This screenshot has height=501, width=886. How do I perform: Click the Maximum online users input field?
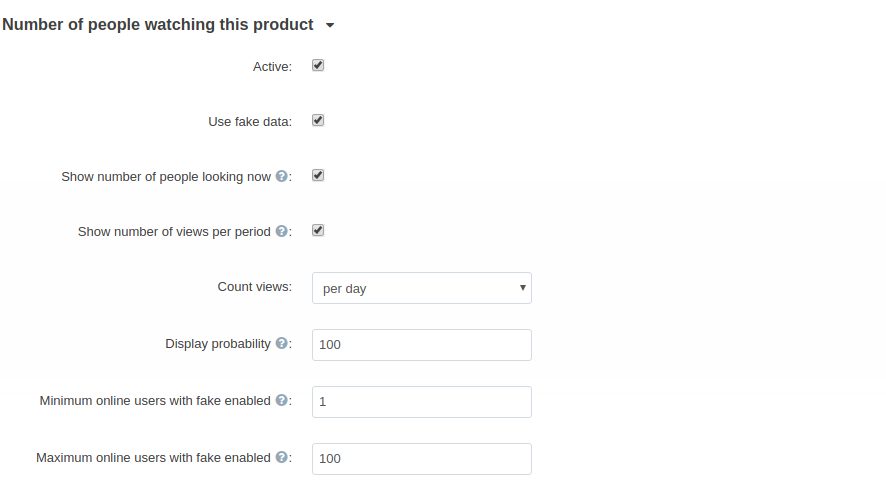tap(422, 459)
